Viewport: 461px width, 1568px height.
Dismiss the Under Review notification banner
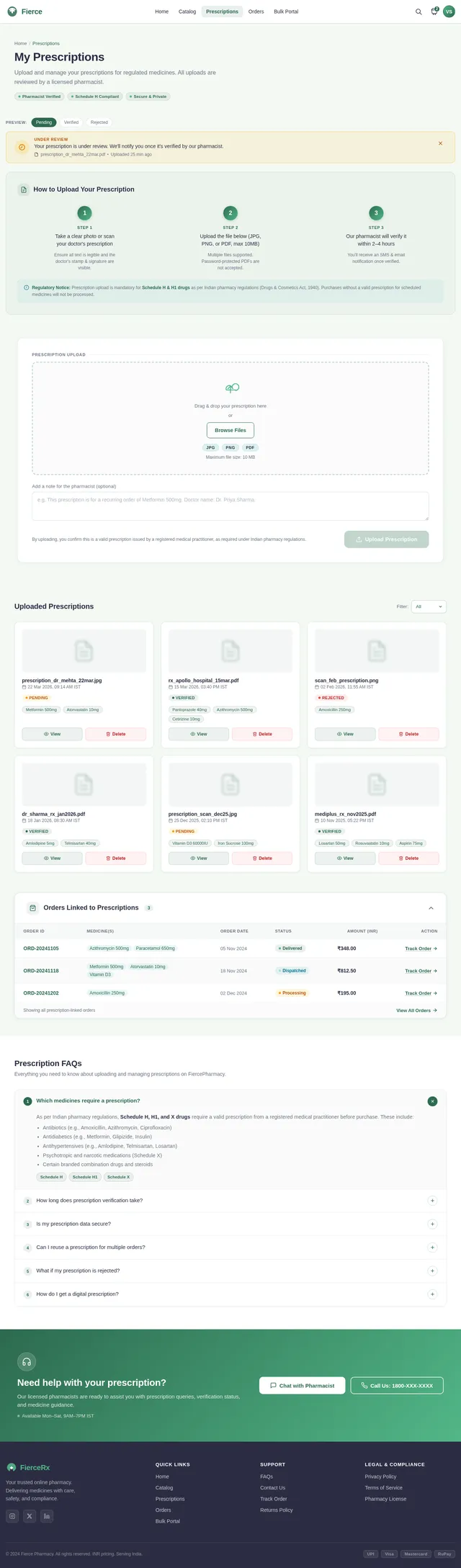440,143
